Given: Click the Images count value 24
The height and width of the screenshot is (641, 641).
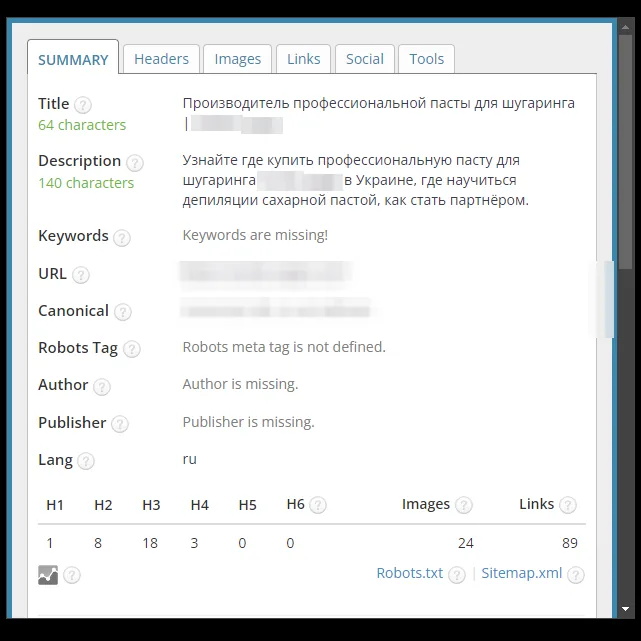Looking at the screenshot, I should tap(466, 543).
